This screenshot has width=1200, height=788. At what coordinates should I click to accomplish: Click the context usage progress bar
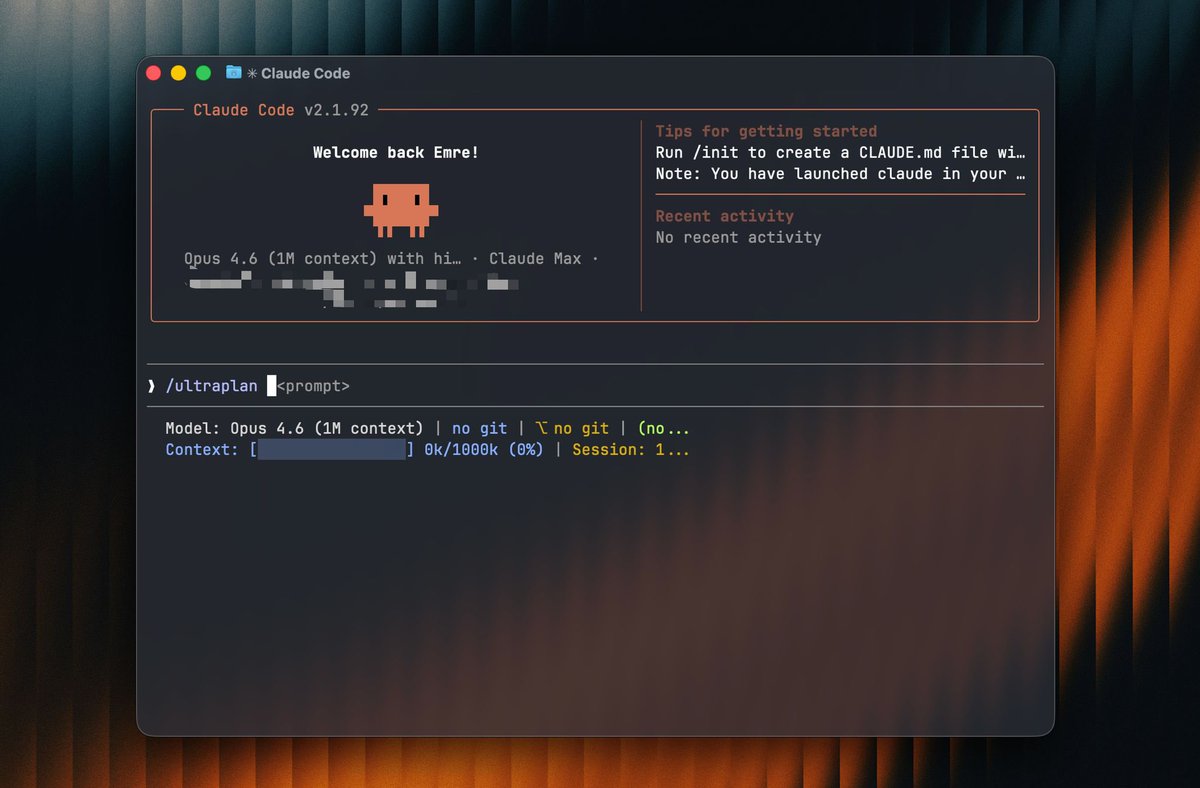(x=332, y=450)
